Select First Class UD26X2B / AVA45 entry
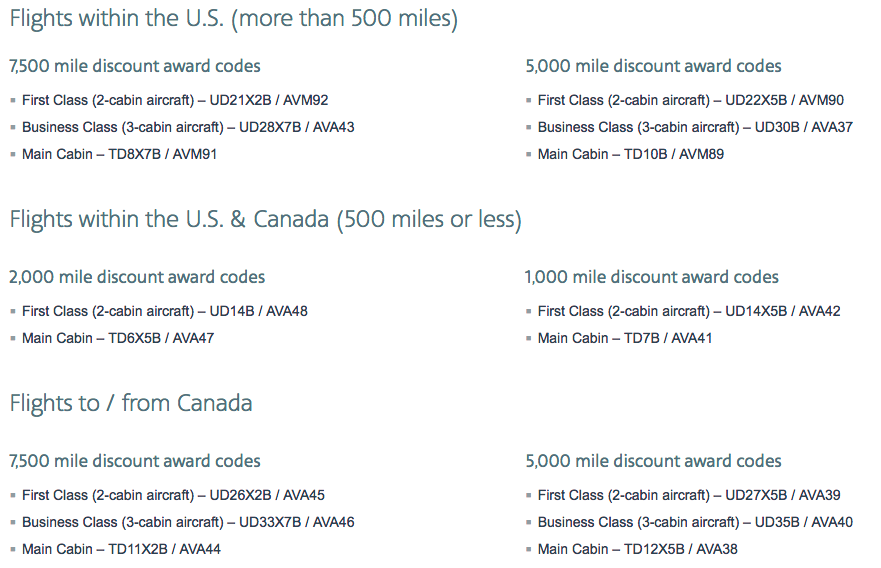 (173, 496)
